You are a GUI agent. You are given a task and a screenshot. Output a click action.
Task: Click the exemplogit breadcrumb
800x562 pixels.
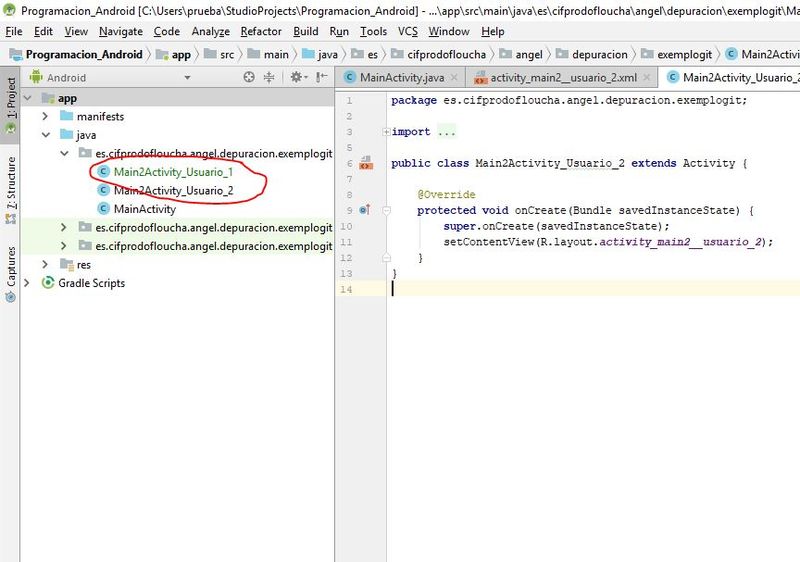pos(677,54)
